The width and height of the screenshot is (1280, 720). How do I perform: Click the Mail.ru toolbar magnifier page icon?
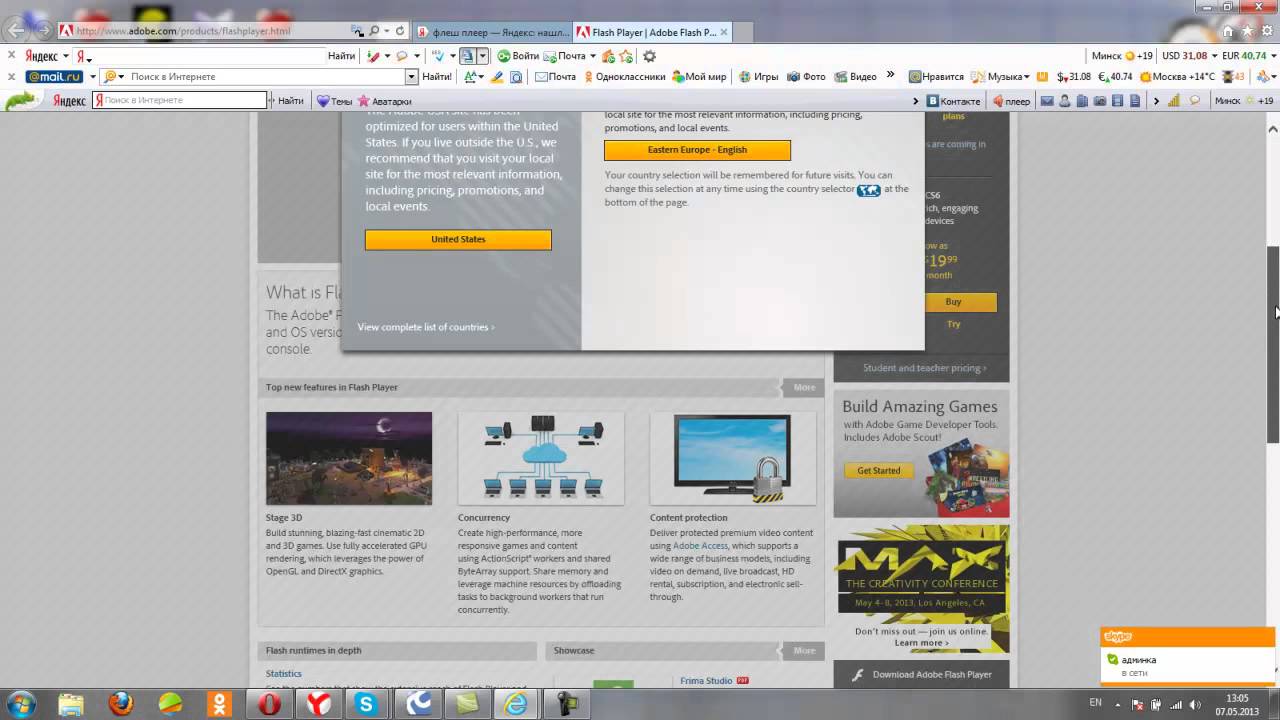coord(516,76)
